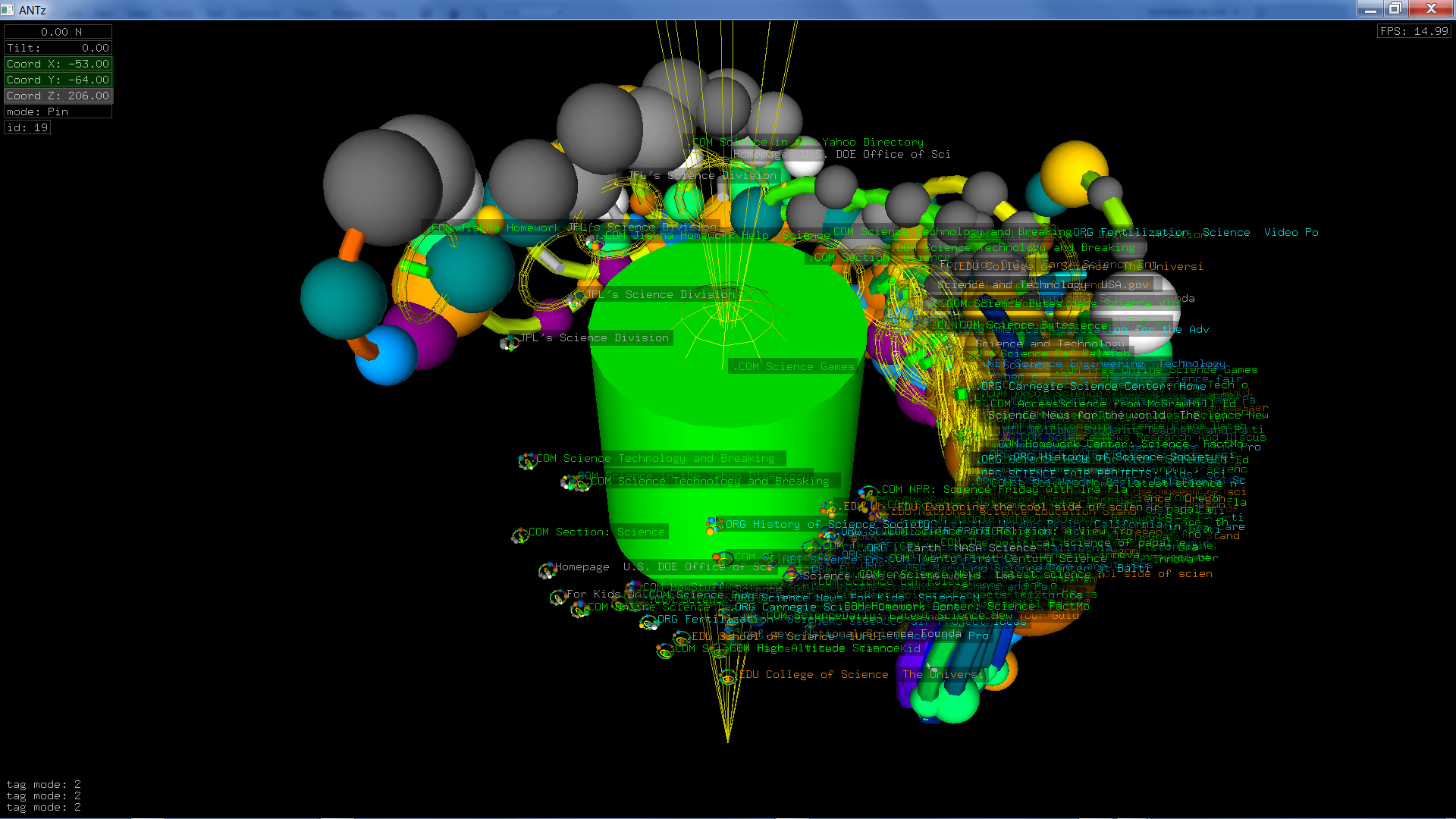Click the '.COM Science Games' tag label
Image resolution: width=1456 pixels, height=819 pixels.
(793, 367)
